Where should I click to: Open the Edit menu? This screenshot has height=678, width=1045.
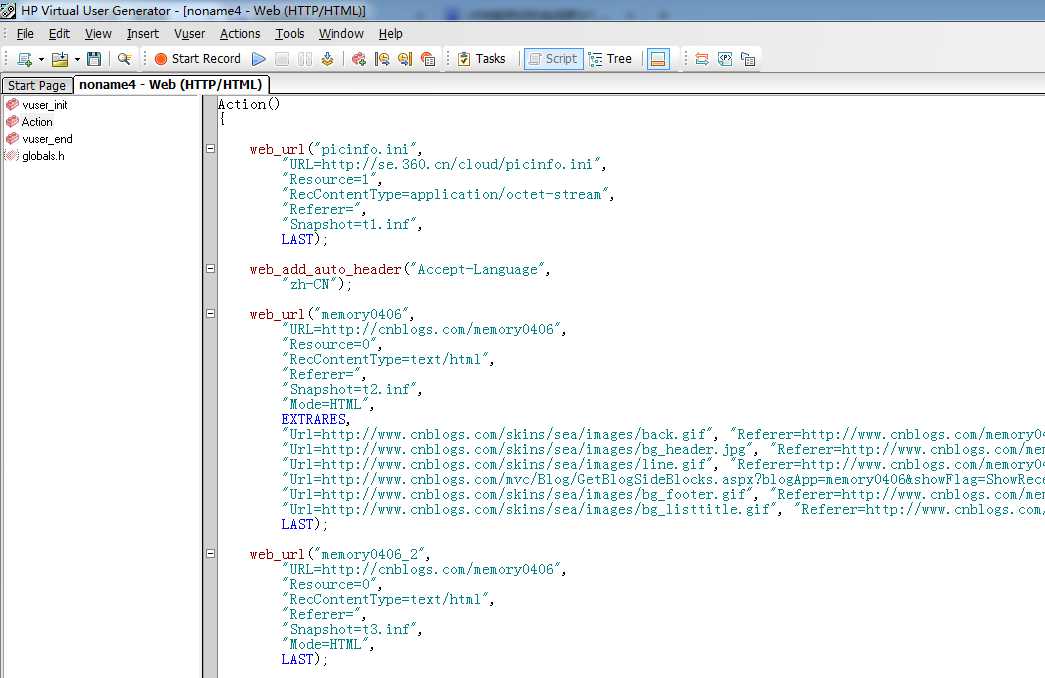59,33
